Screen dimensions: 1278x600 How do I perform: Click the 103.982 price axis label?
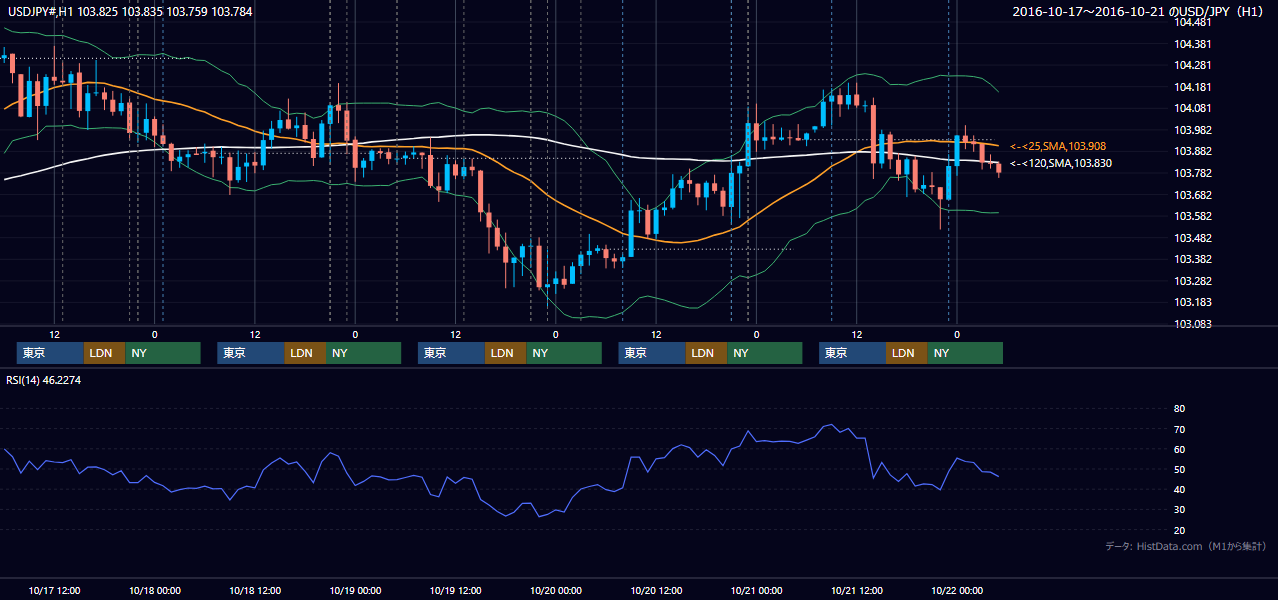coord(1192,130)
